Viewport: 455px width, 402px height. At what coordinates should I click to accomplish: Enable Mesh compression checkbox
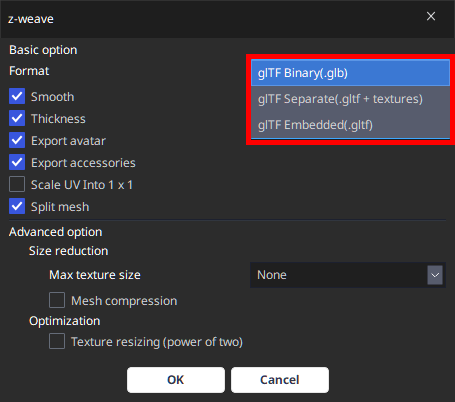57,300
